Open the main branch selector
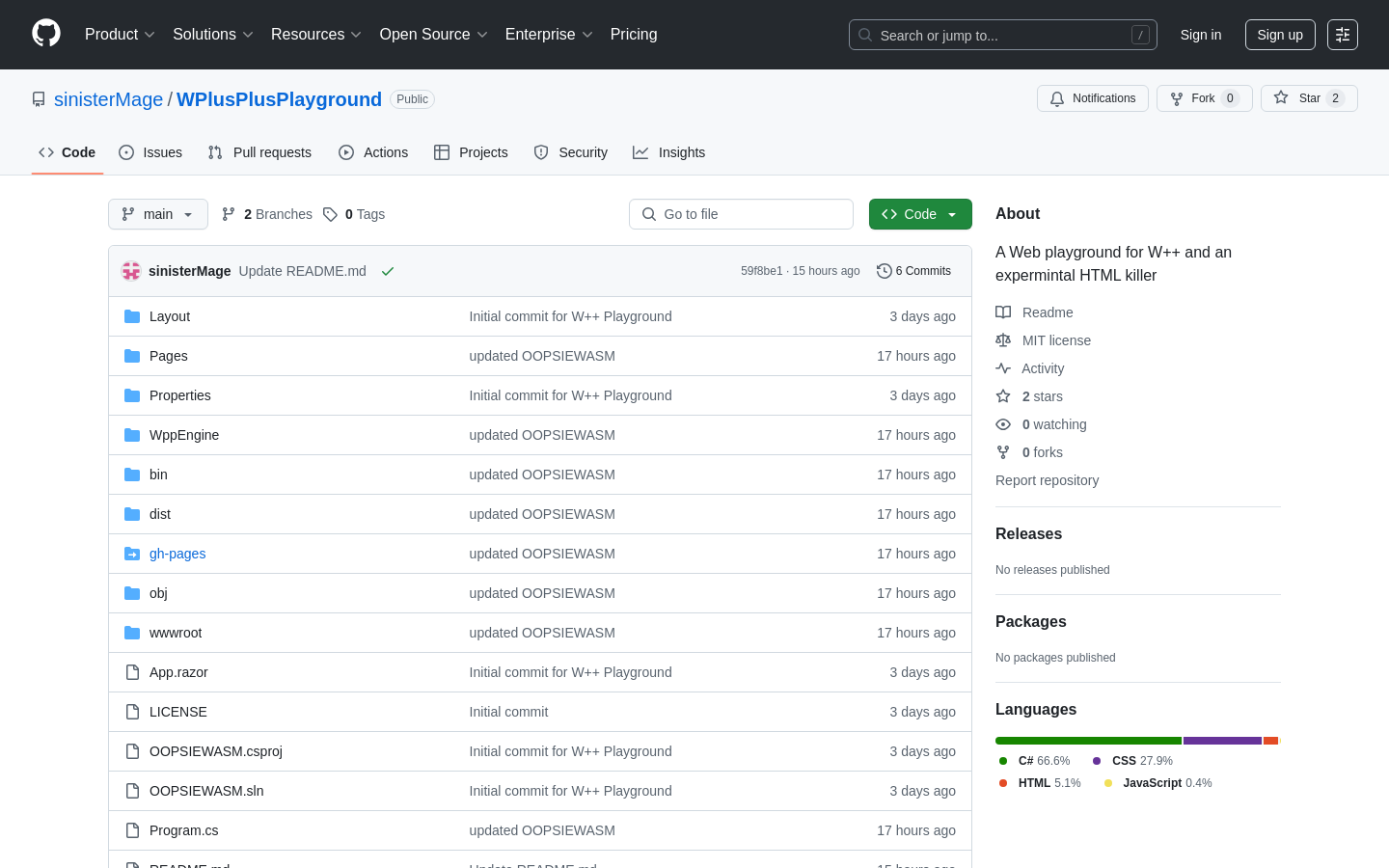Screen dimensions: 1389x868 tap(158, 214)
